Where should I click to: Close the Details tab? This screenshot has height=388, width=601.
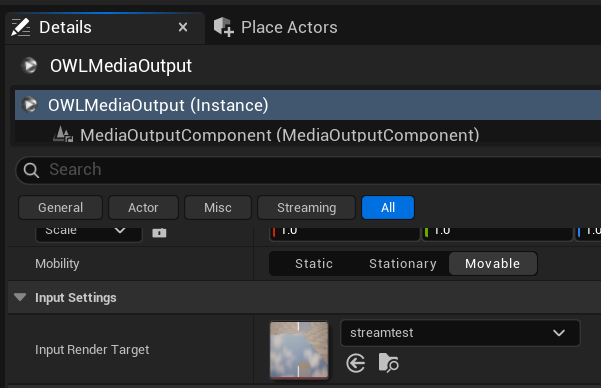pyautogui.click(x=183, y=27)
